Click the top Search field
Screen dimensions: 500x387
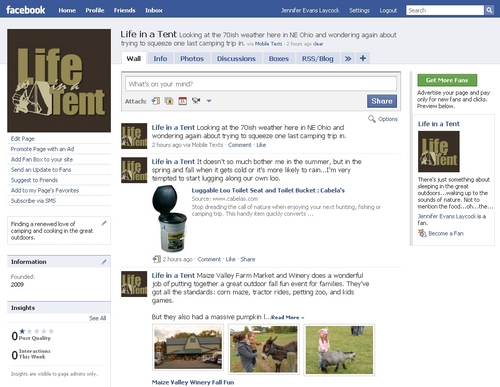(445, 10)
